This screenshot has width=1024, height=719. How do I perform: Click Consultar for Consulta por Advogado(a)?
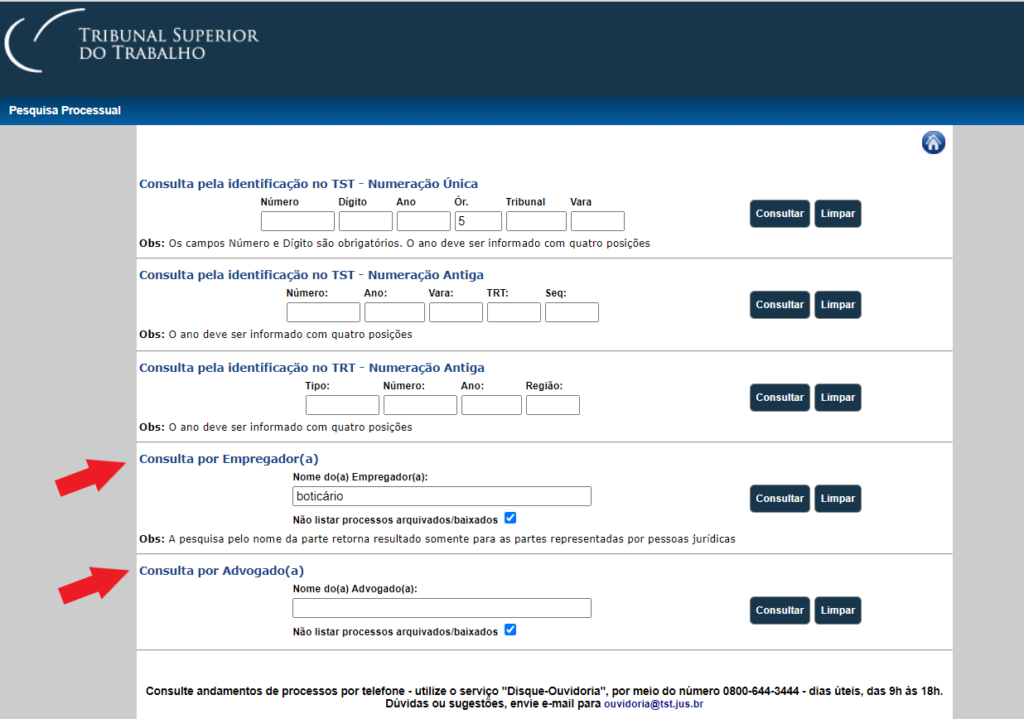[780, 610]
